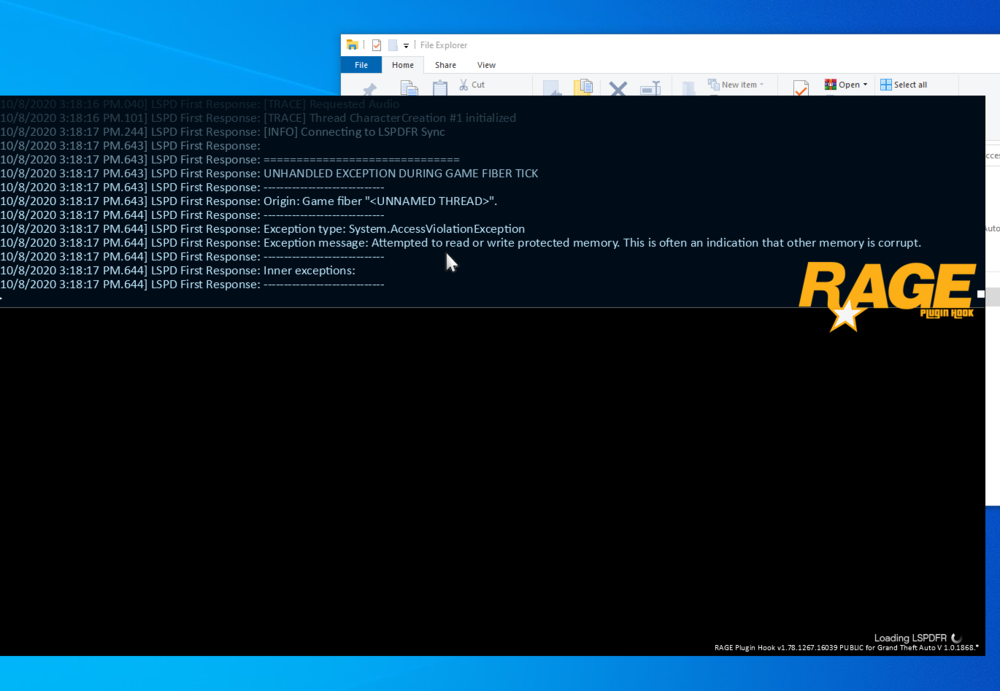Copy the selected file
The width and height of the screenshot is (1000, 691).
click(x=409, y=86)
